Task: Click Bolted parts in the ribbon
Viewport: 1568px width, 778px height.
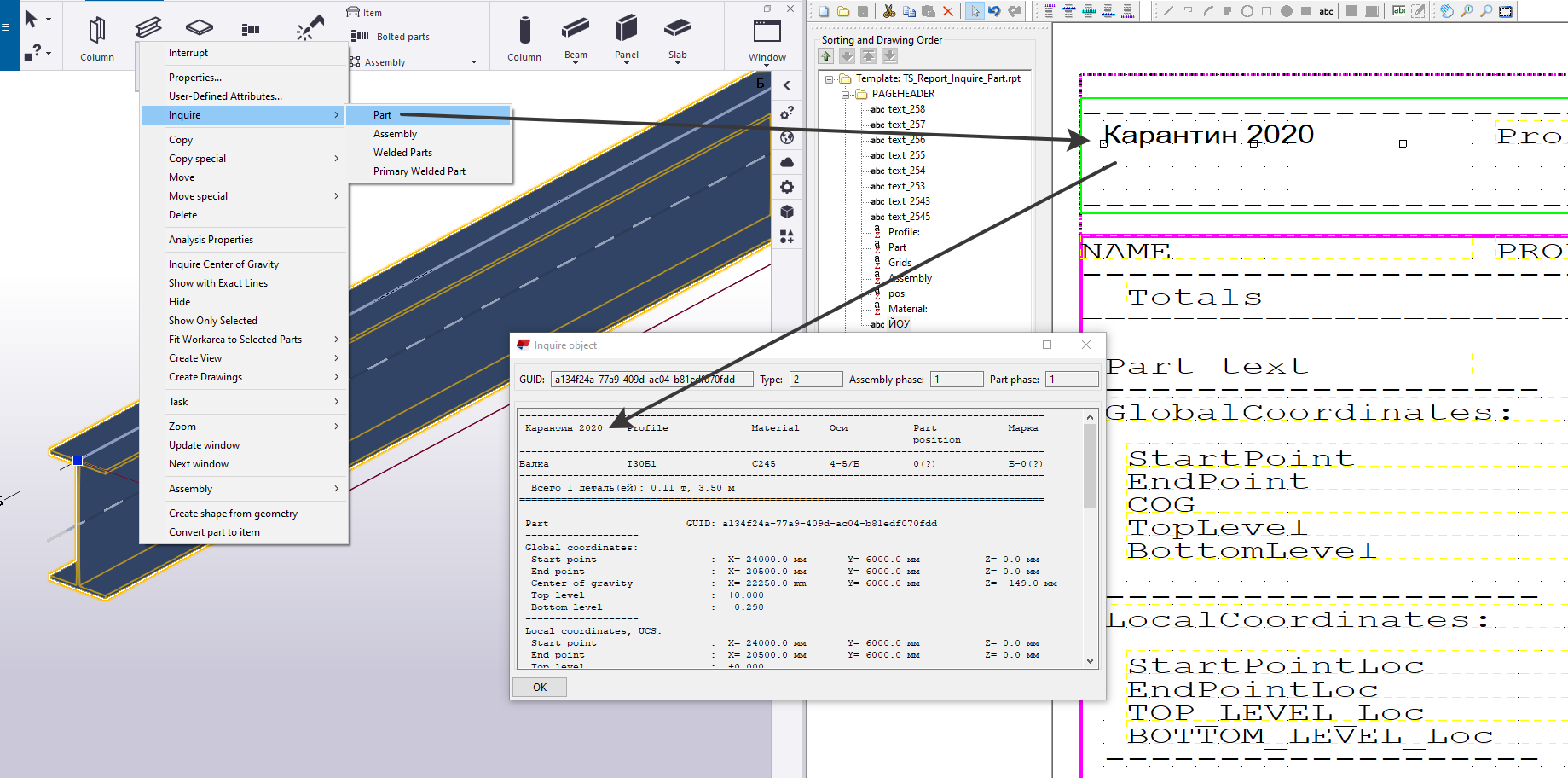Action: tap(402, 37)
